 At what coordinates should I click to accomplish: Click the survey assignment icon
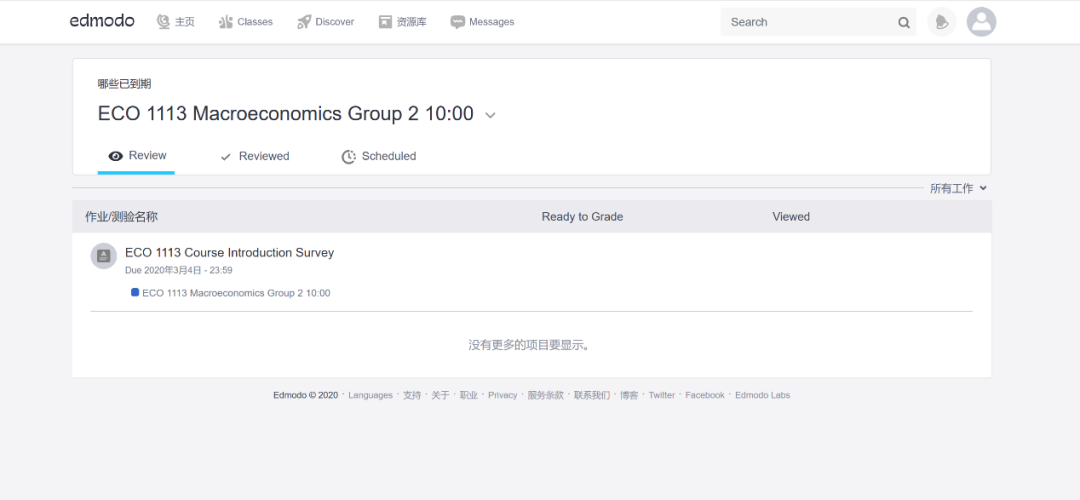pos(103,256)
